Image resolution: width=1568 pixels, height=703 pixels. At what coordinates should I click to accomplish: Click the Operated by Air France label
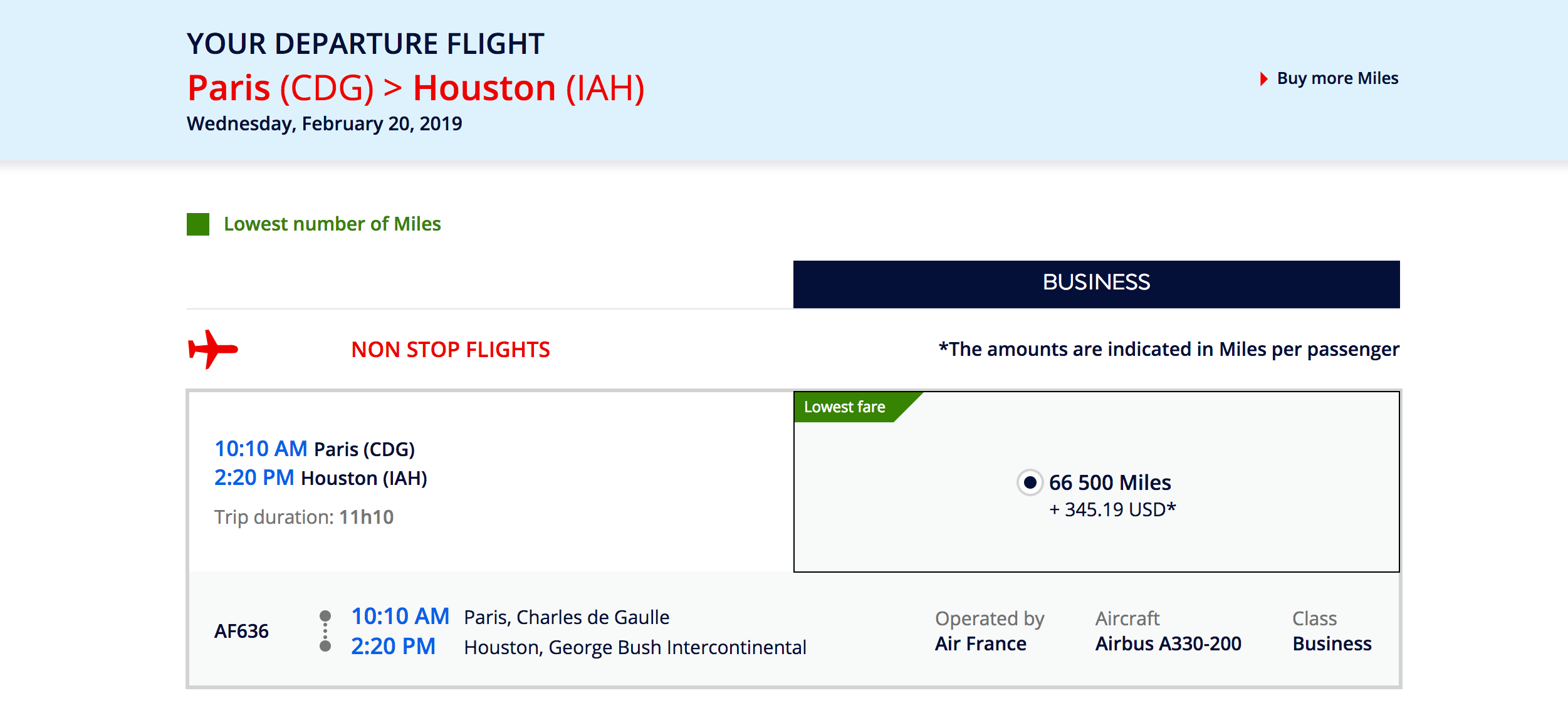point(989,632)
